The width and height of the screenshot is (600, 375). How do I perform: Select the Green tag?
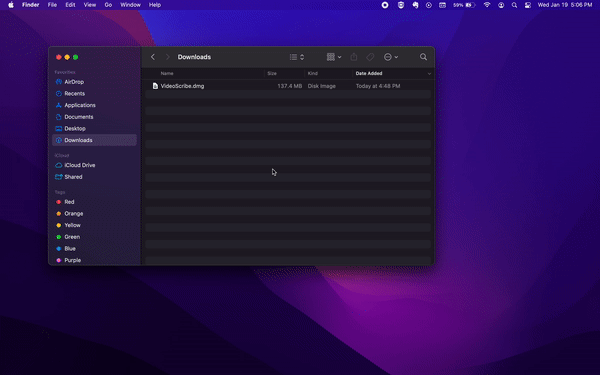click(94, 237)
